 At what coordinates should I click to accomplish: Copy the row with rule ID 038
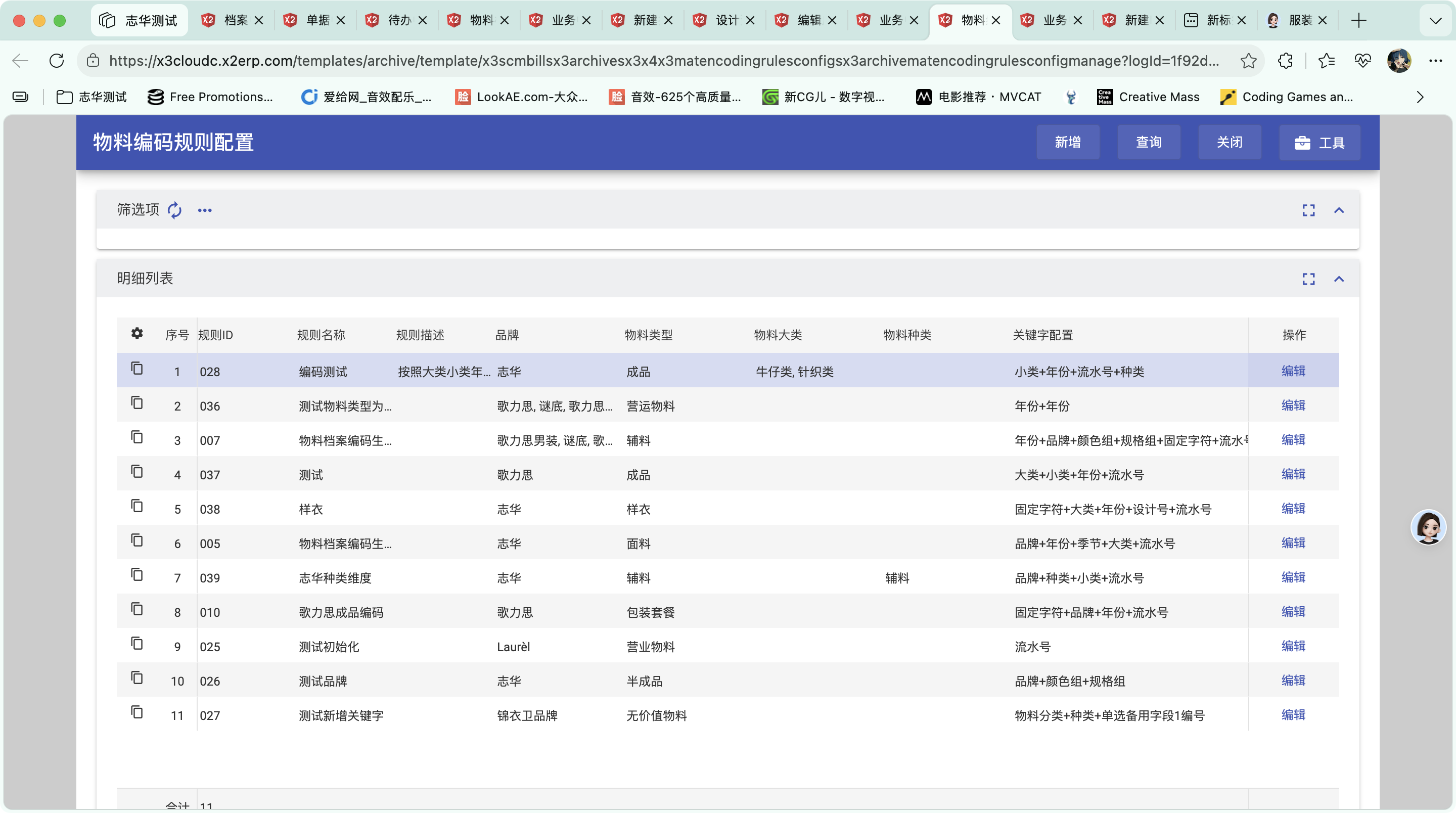(x=137, y=506)
